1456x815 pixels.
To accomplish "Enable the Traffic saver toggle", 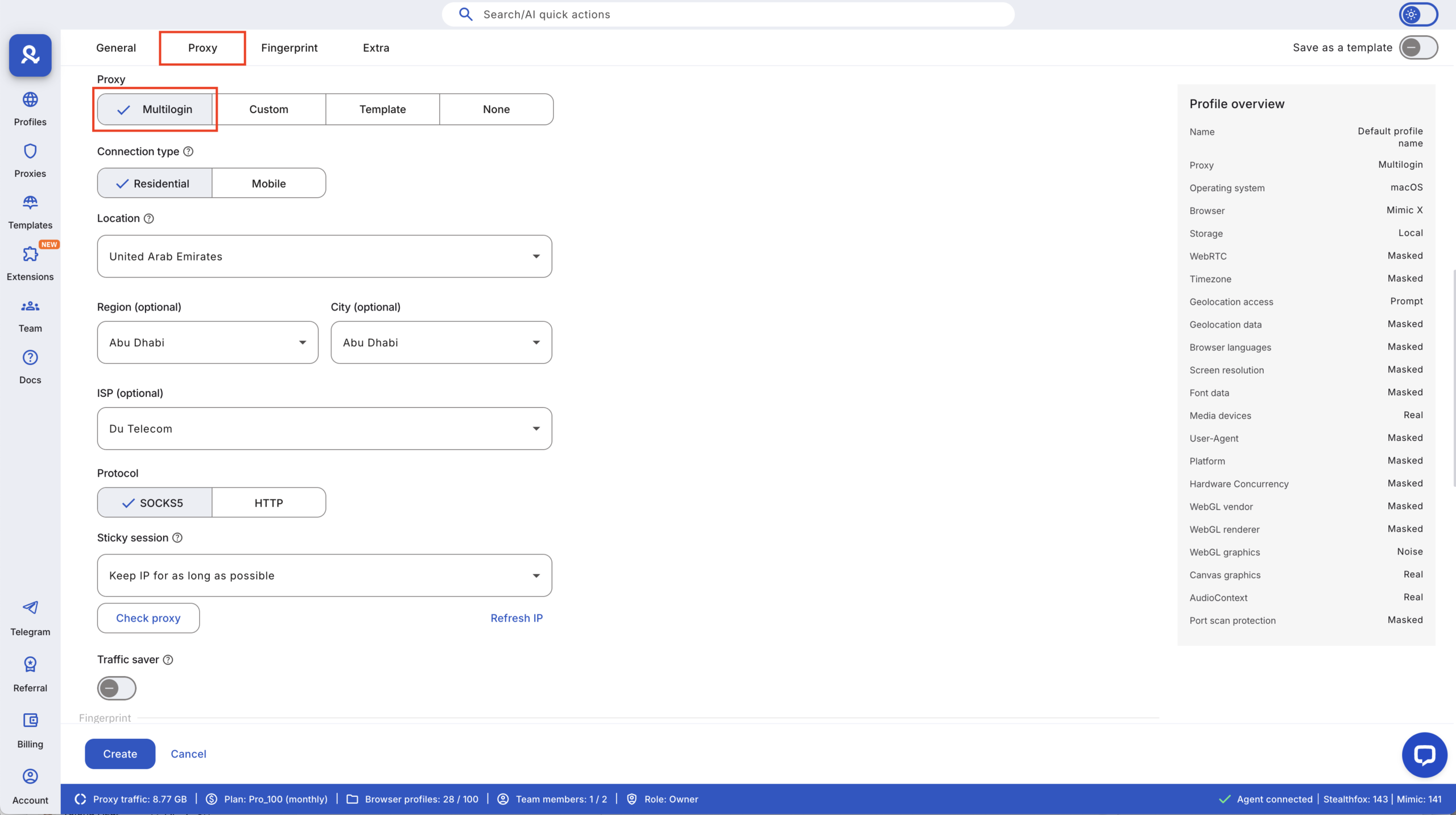I will coord(117,688).
